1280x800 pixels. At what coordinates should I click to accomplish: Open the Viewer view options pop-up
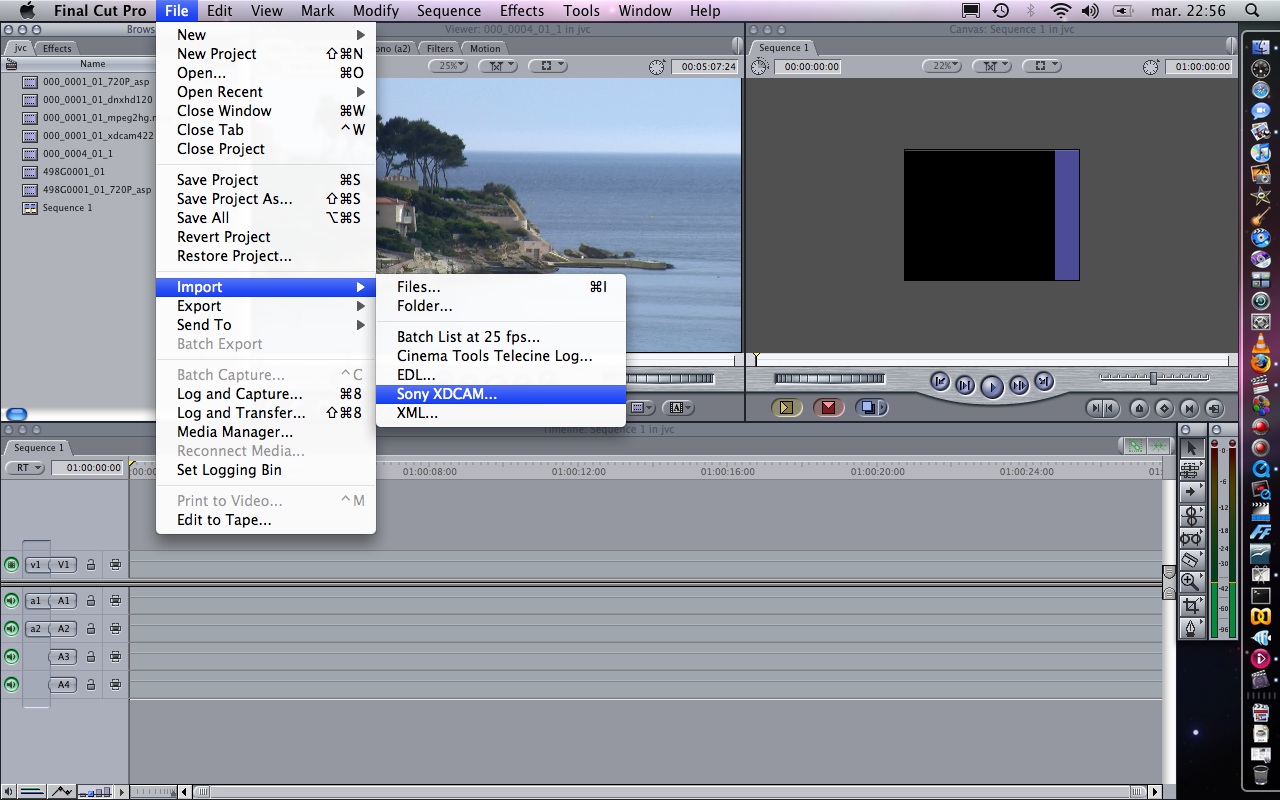coord(548,66)
